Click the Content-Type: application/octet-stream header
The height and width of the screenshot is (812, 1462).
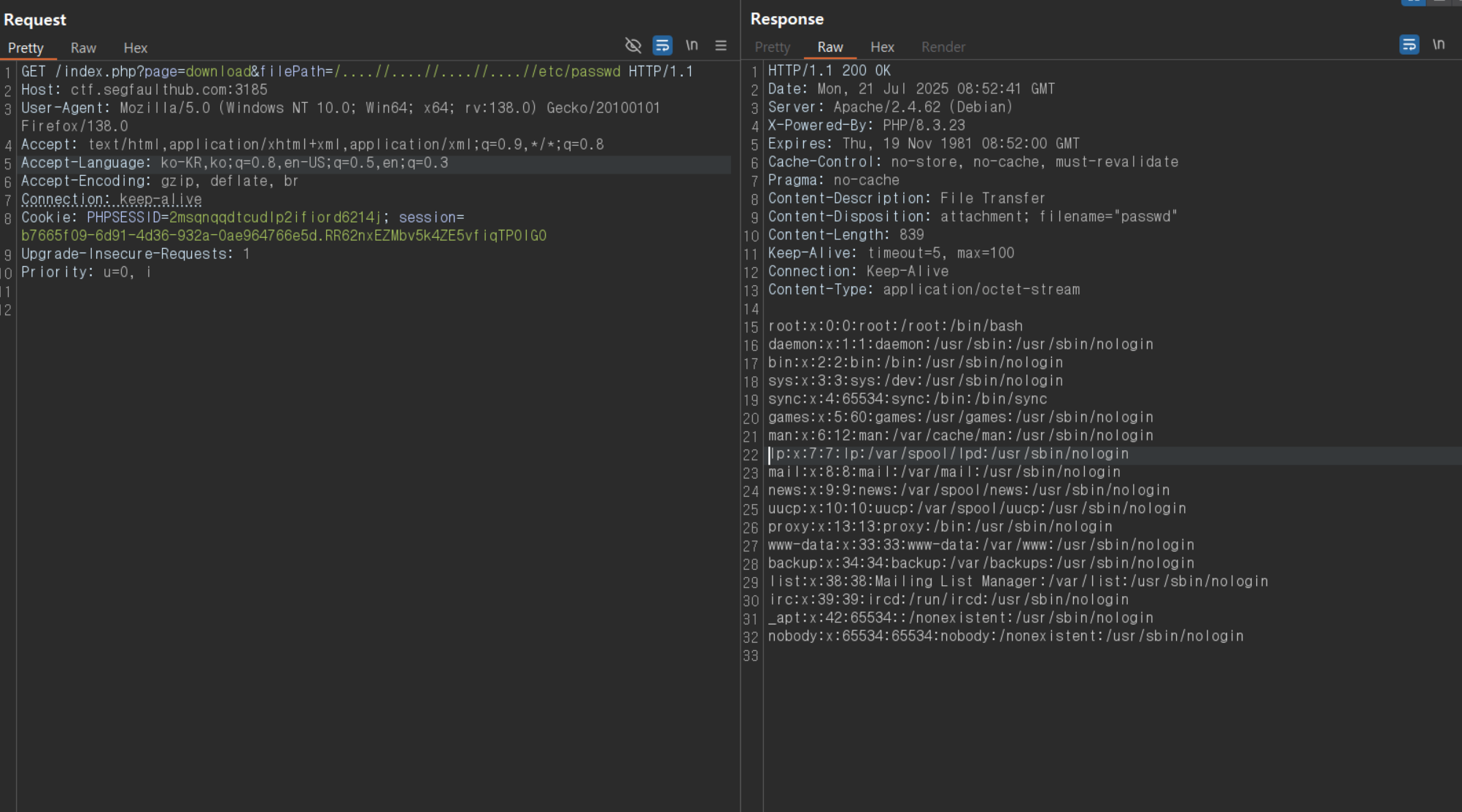click(x=924, y=290)
